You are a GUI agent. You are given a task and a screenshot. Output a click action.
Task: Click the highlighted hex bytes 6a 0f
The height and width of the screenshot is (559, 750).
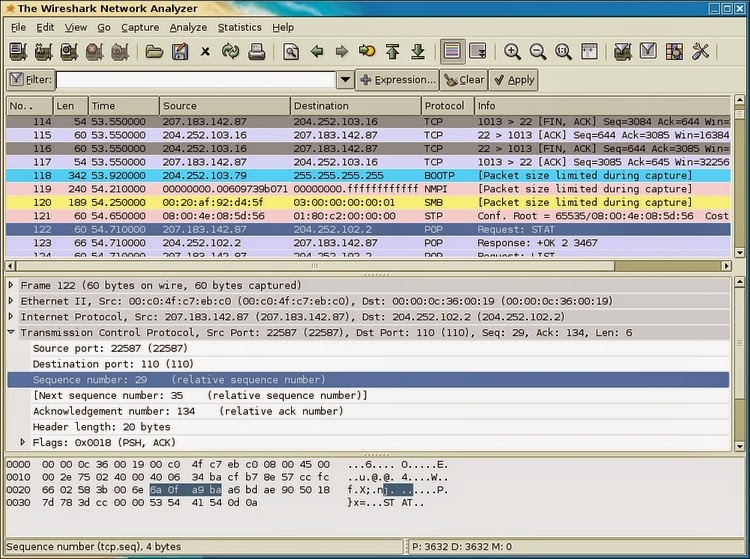tap(164, 490)
